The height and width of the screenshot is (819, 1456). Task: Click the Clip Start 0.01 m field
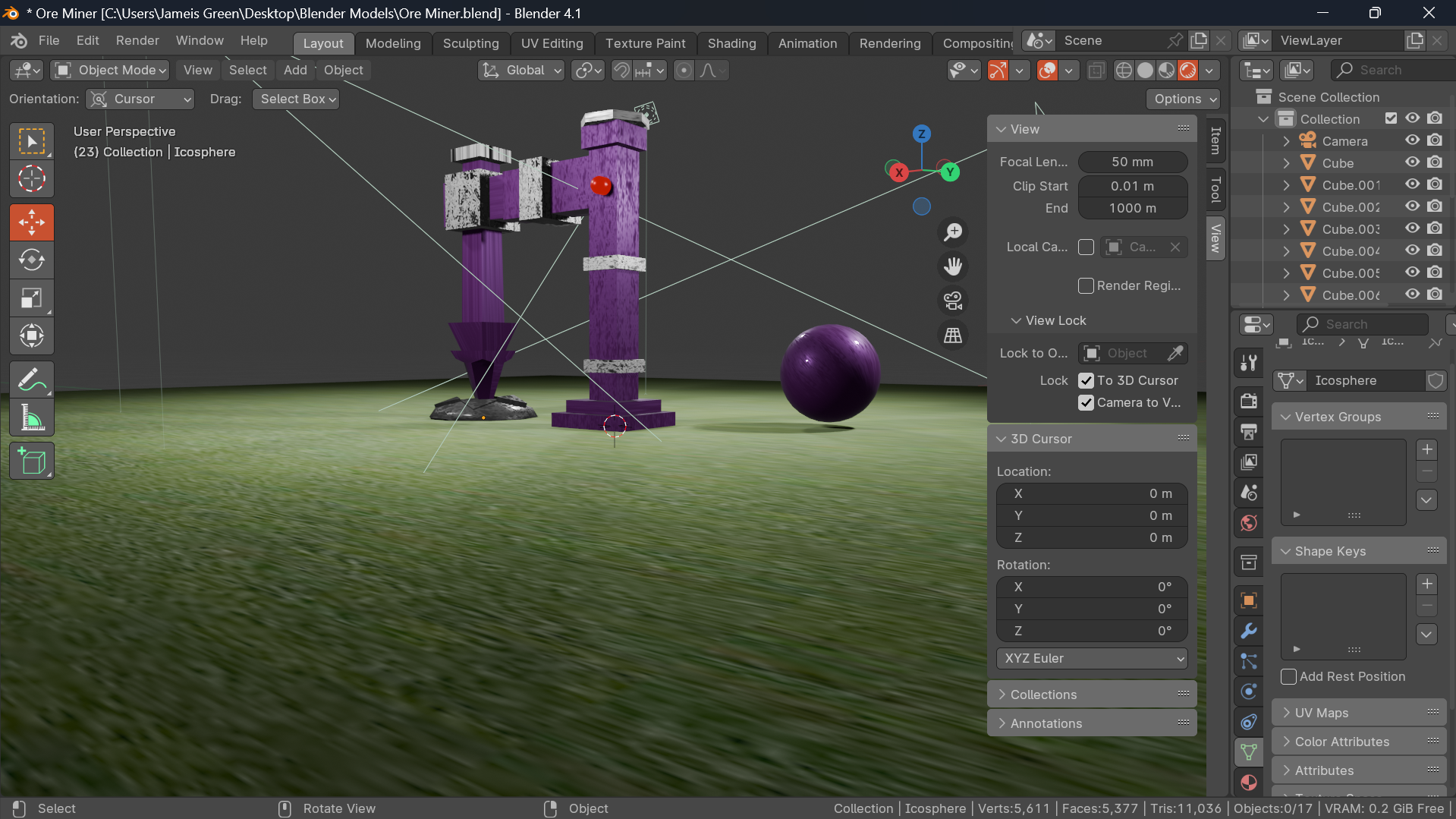(x=1133, y=186)
